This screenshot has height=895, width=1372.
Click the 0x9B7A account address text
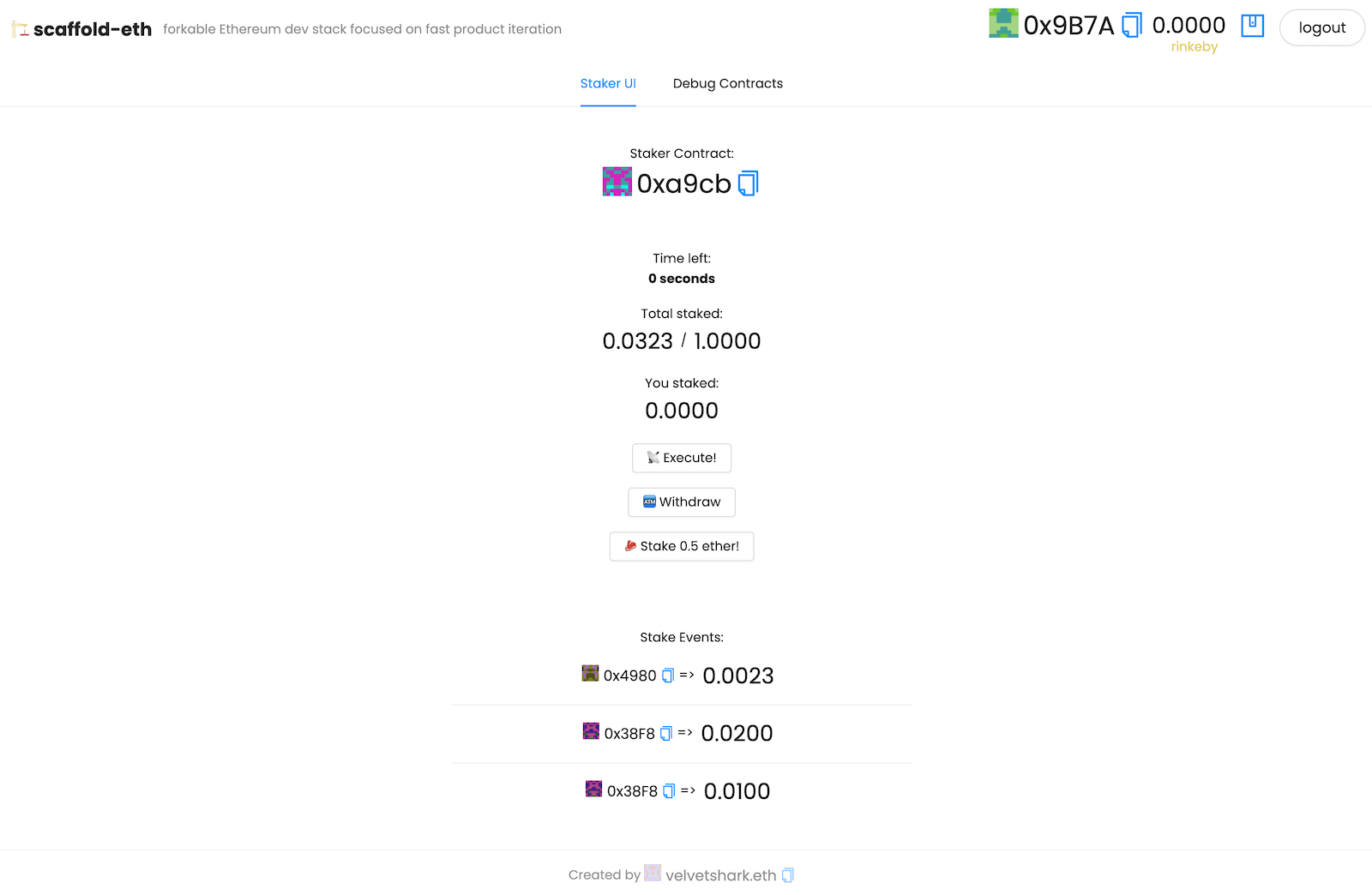point(1068,26)
